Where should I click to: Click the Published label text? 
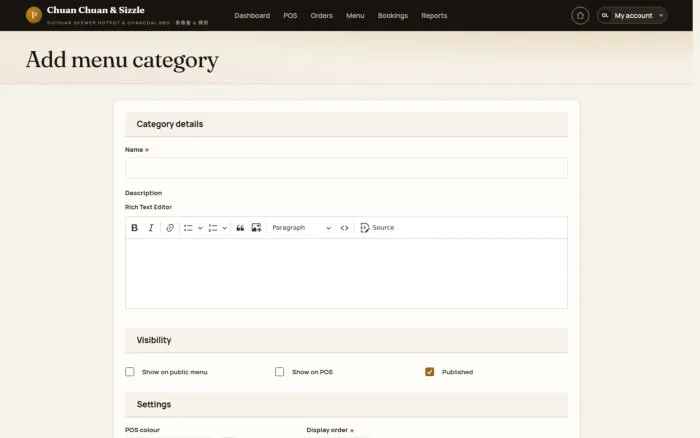tap(457, 372)
